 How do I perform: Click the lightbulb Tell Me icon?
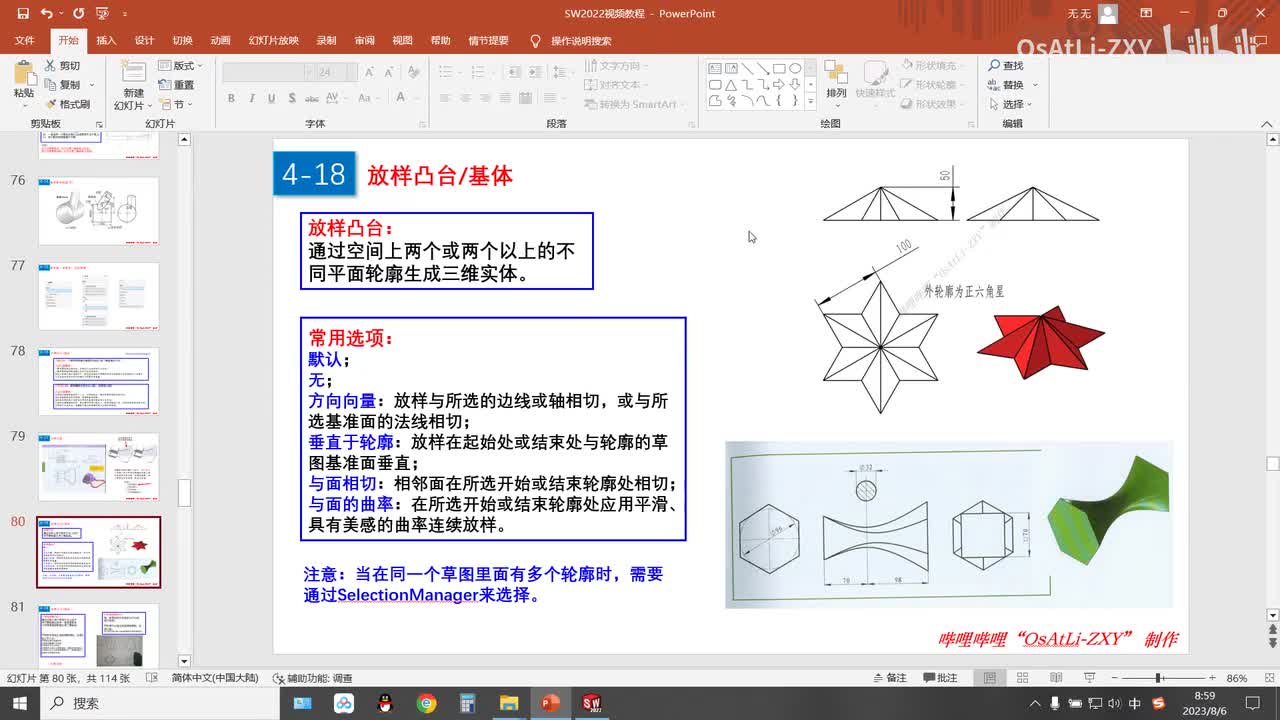coord(535,41)
